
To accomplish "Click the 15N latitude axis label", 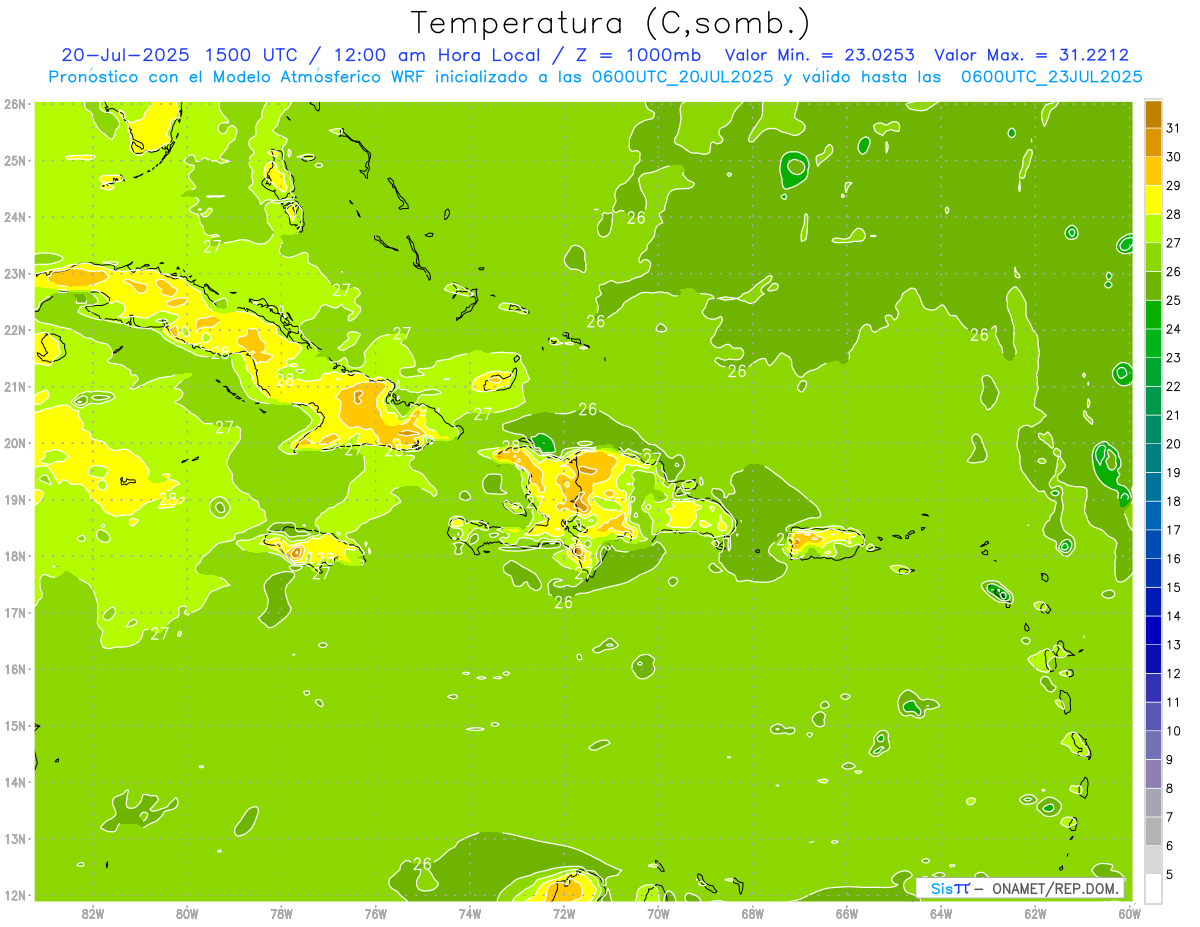I will (15, 726).
